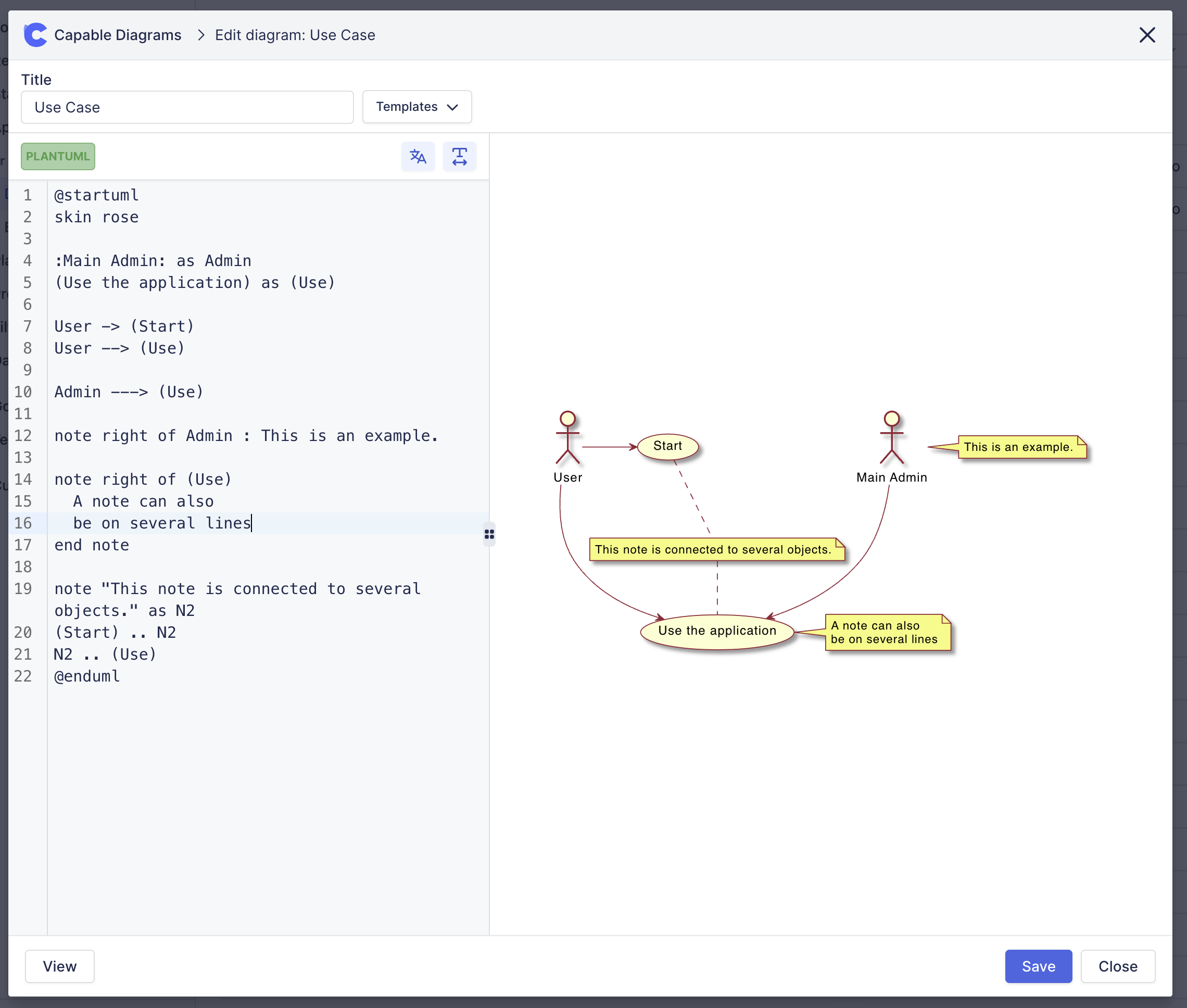Click the User actor figure in diagram

(567, 438)
